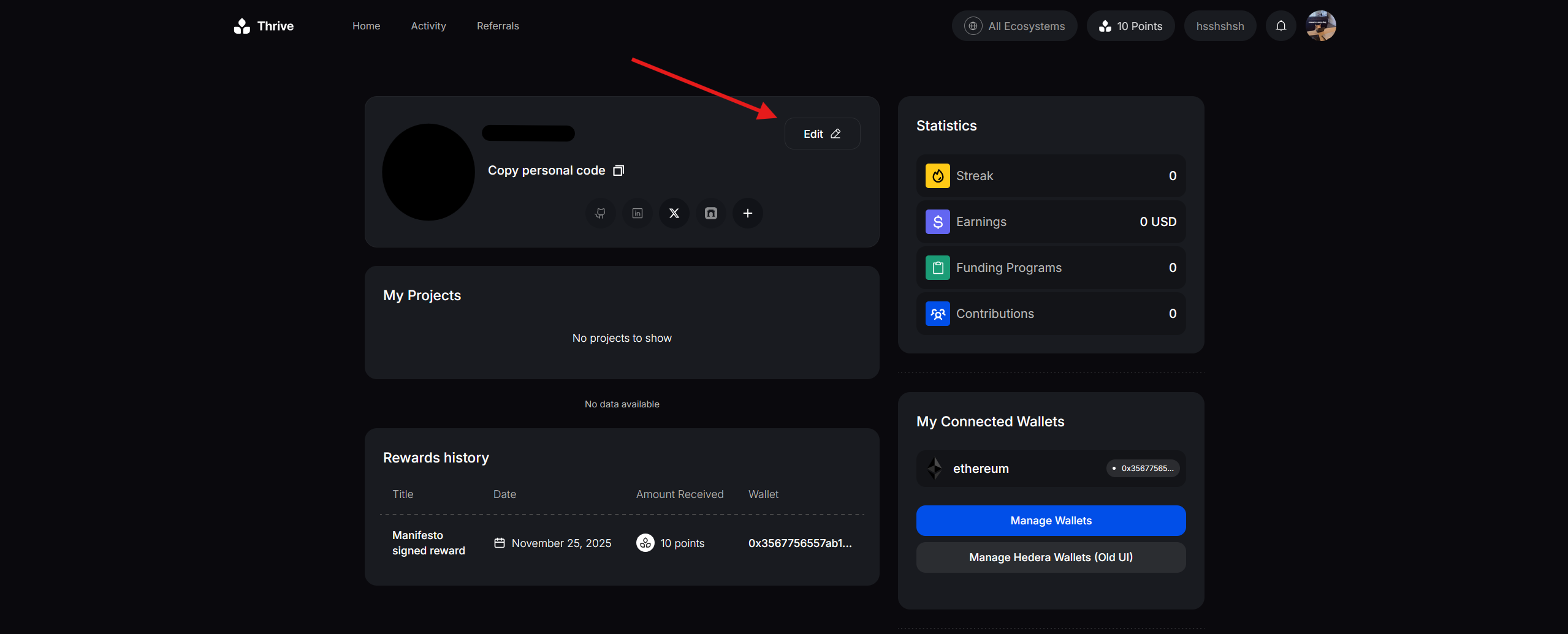Click the Streak statistics row
The image size is (1568, 634).
[x=1051, y=176]
